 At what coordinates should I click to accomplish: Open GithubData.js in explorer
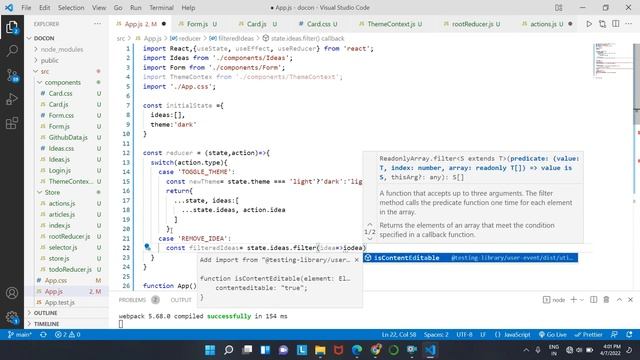[x=68, y=138]
